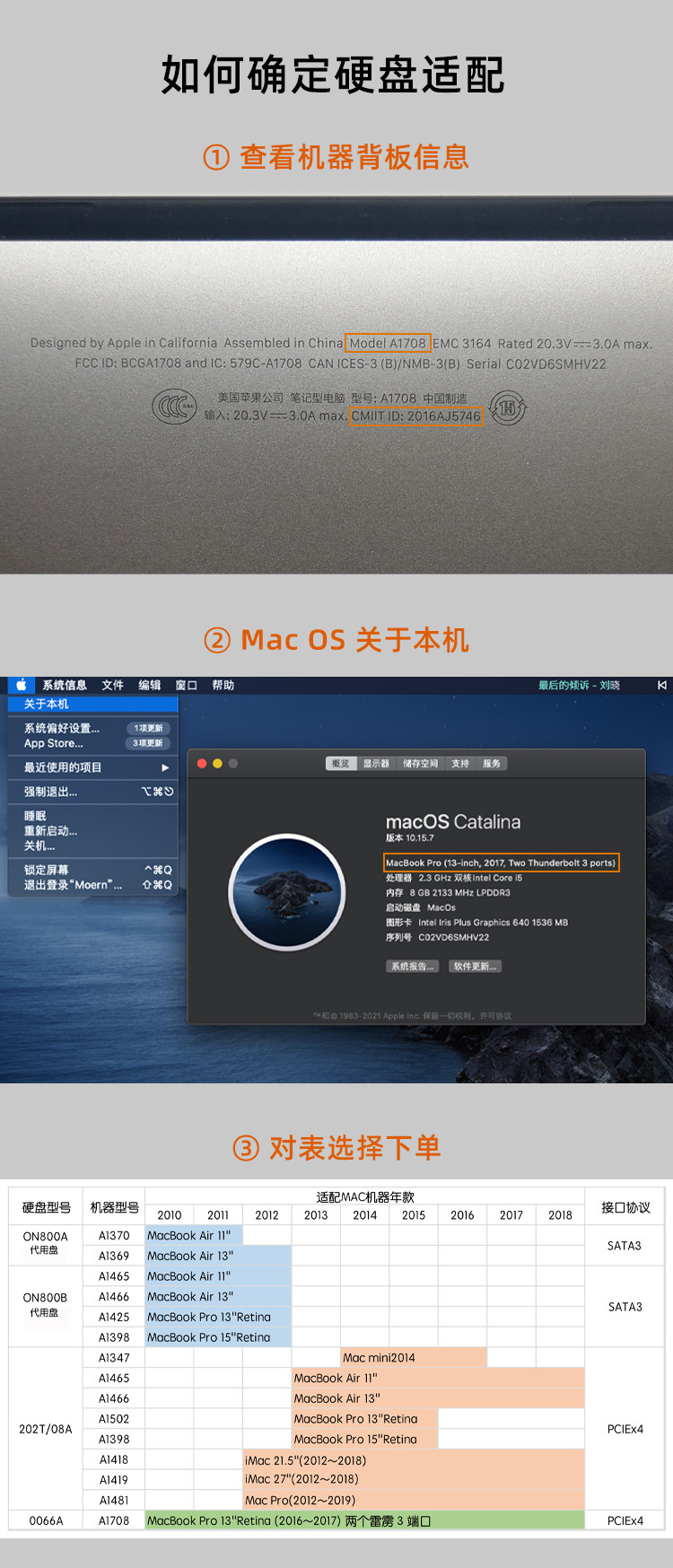673x1568 pixels.
Task: Click the Mac Pro(2012~2019) cell
Action: tap(414, 1500)
